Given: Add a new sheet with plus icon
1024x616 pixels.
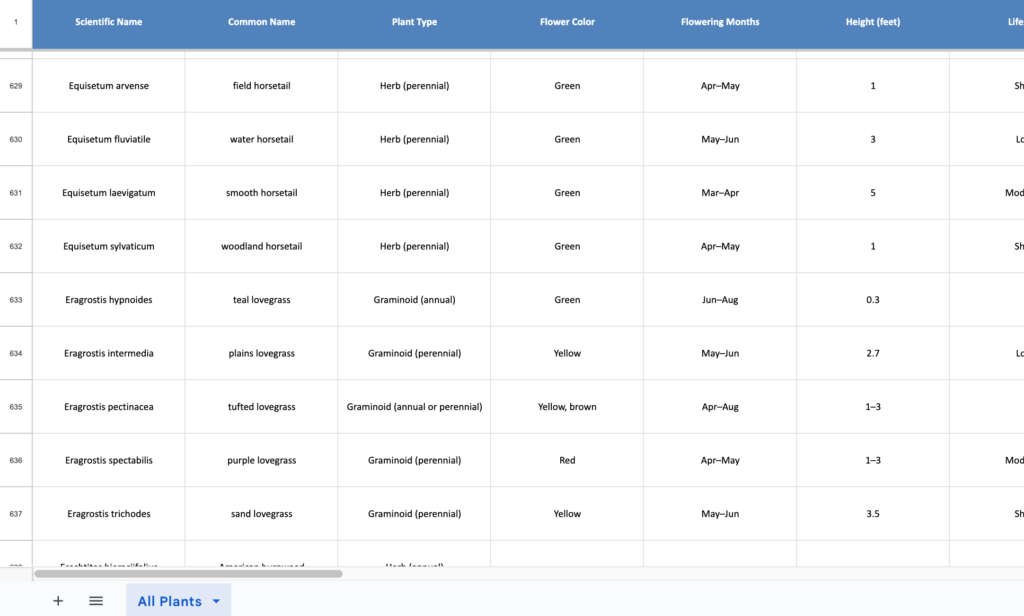Looking at the screenshot, I should tap(58, 601).
